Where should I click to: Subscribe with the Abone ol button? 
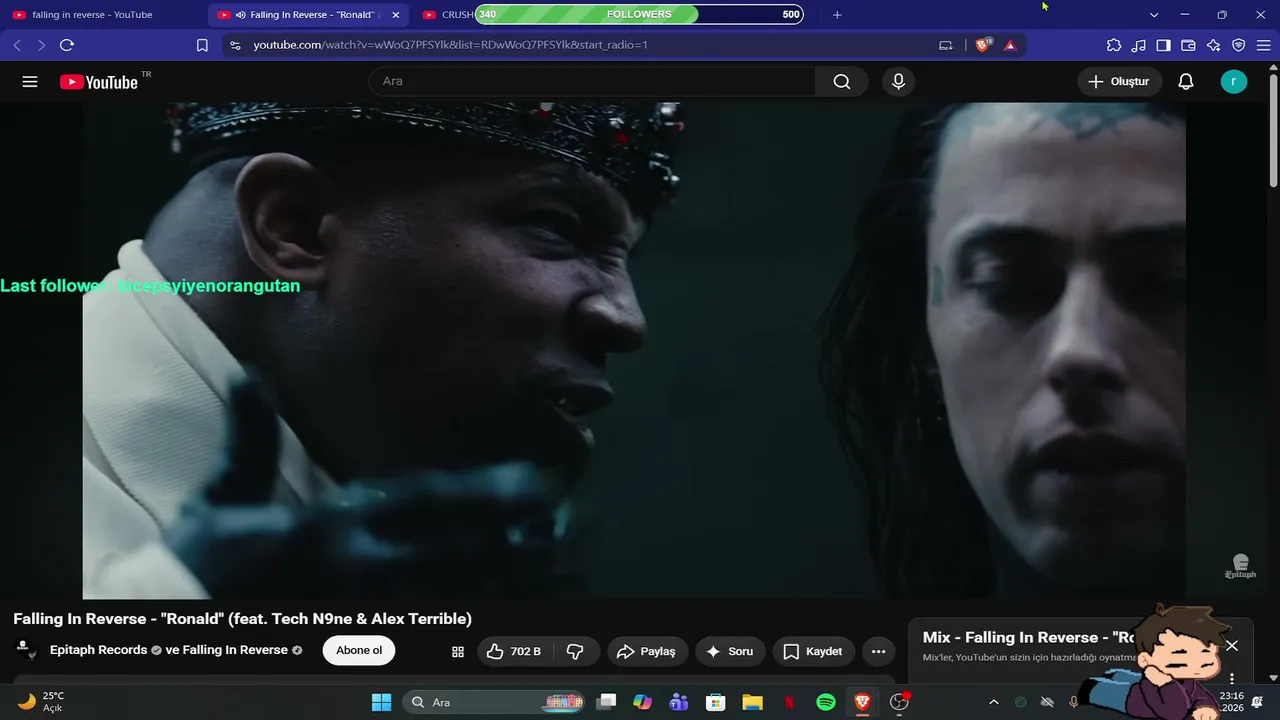359,651
